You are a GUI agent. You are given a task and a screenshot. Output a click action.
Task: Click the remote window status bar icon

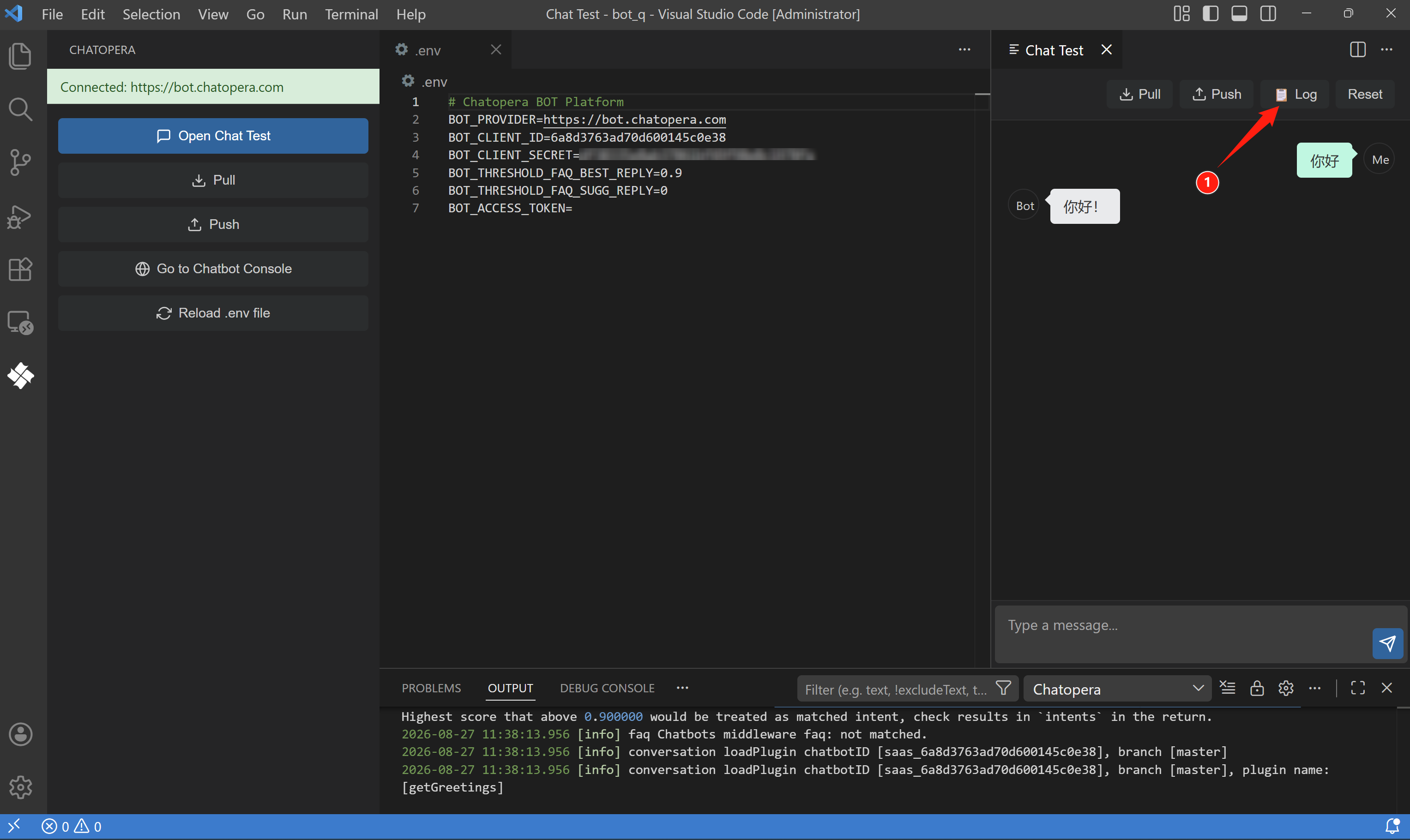pyautogui.click(x=14, y=827)
